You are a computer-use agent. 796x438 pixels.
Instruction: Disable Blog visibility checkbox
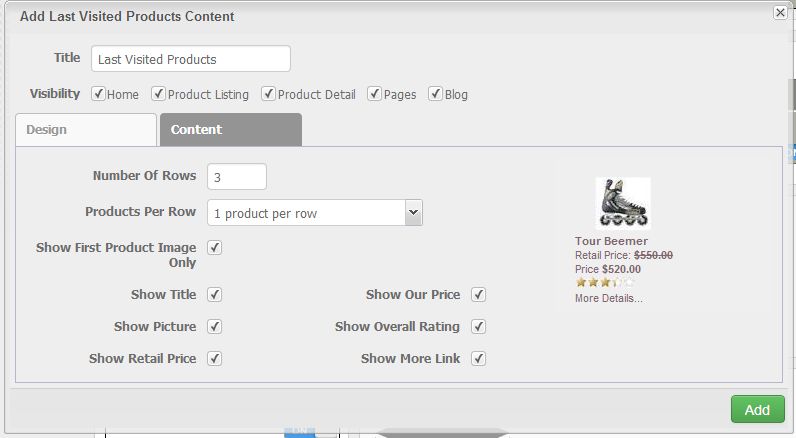[x=436, y=94]
